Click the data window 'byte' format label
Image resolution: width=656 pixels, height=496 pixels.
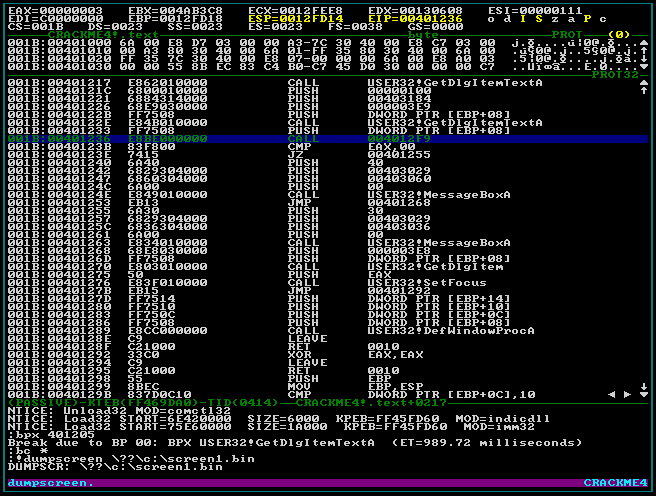[423, 34]
